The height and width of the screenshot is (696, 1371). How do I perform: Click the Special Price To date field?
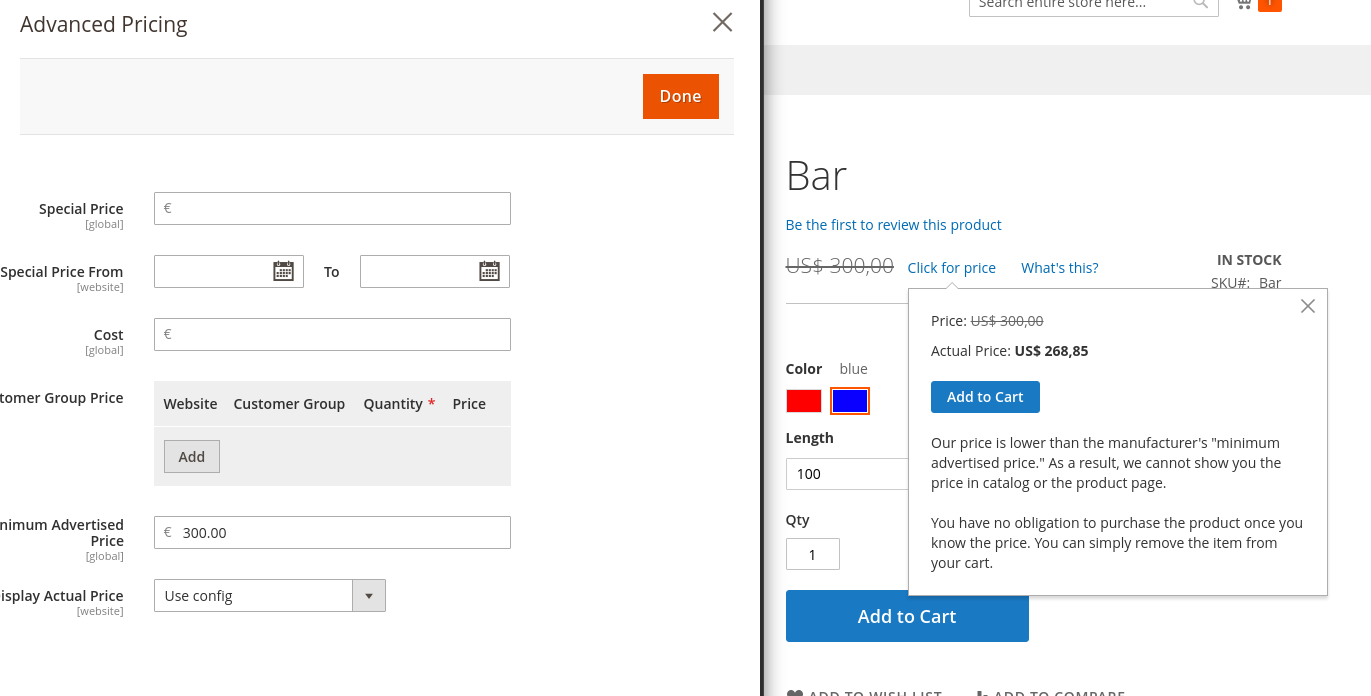point(435,271)
